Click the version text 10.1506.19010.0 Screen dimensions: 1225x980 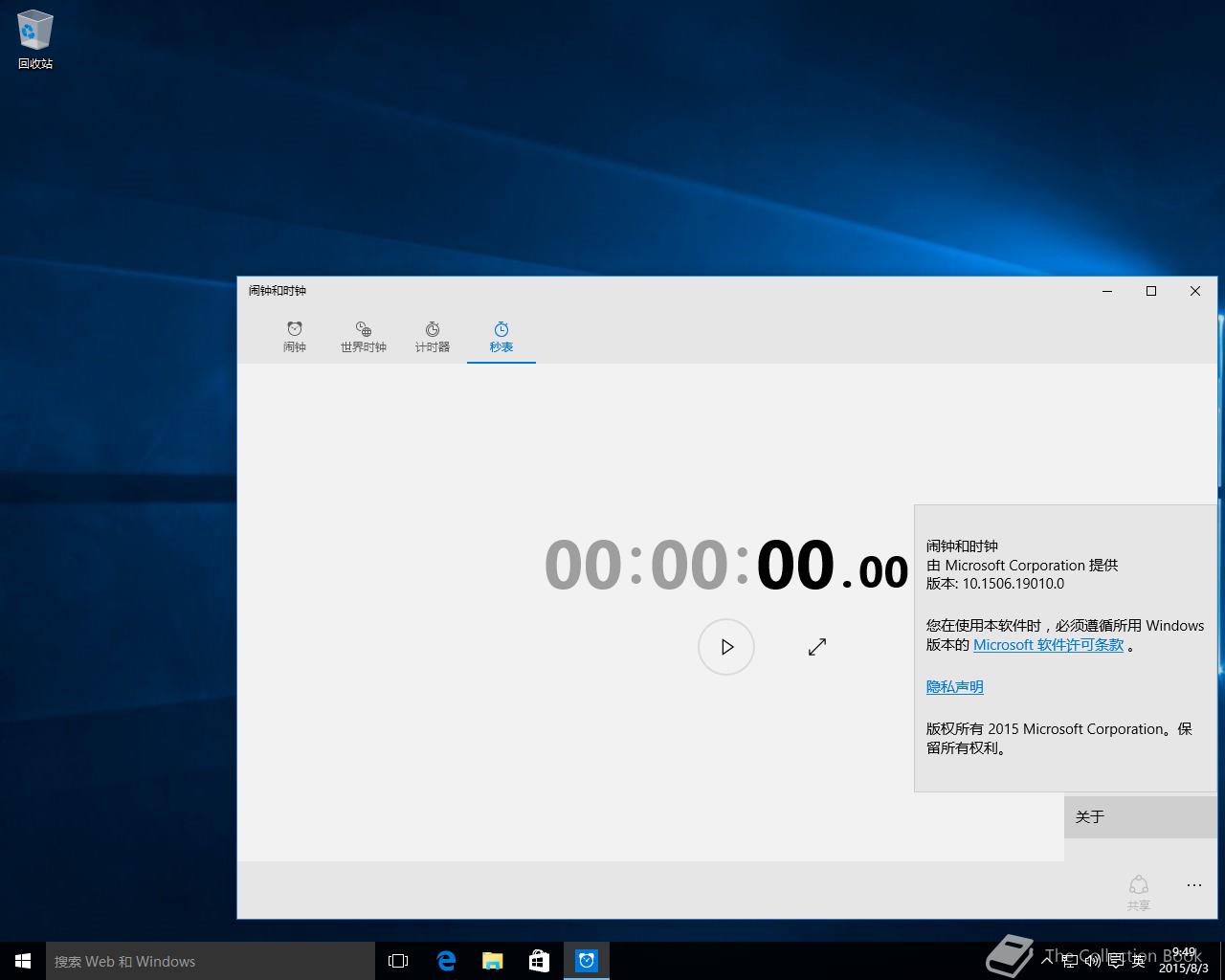pos(1013,584)
